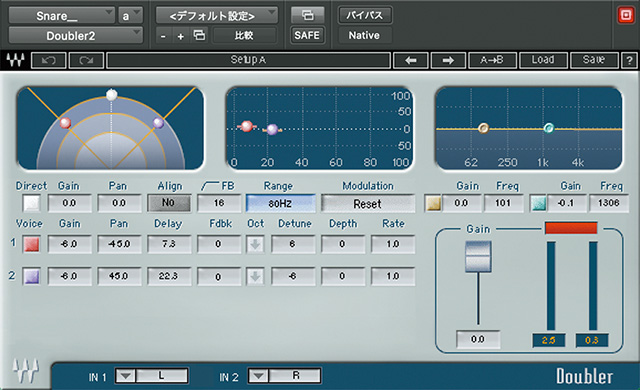
Task: Click the 80Hz Range selector
Action: pyautogui.click(x=280, y=203)
